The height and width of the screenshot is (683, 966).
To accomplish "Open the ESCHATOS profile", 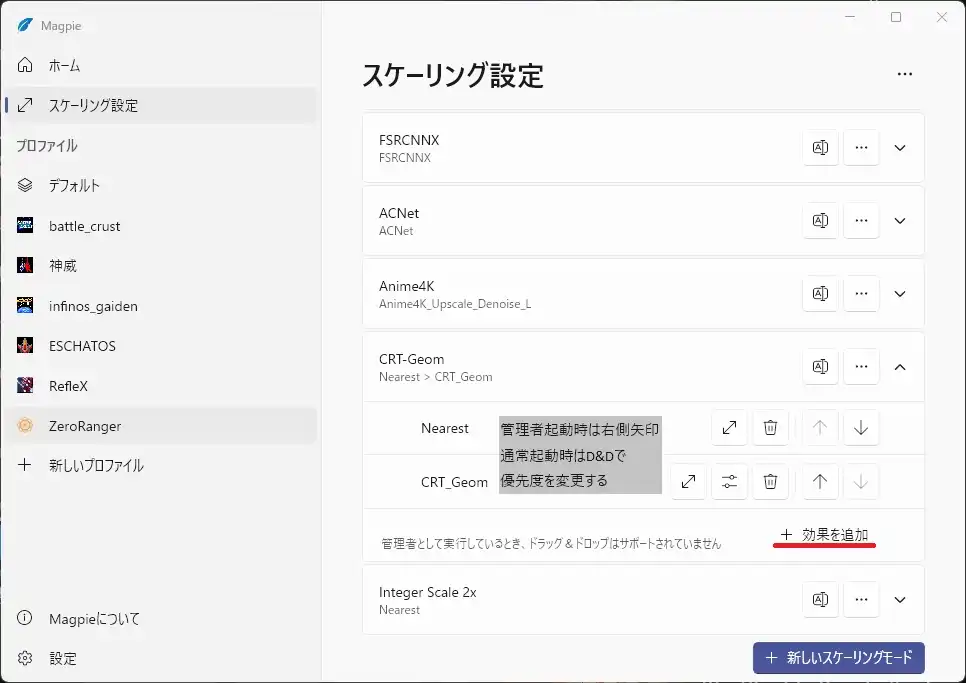I will 82,346.
